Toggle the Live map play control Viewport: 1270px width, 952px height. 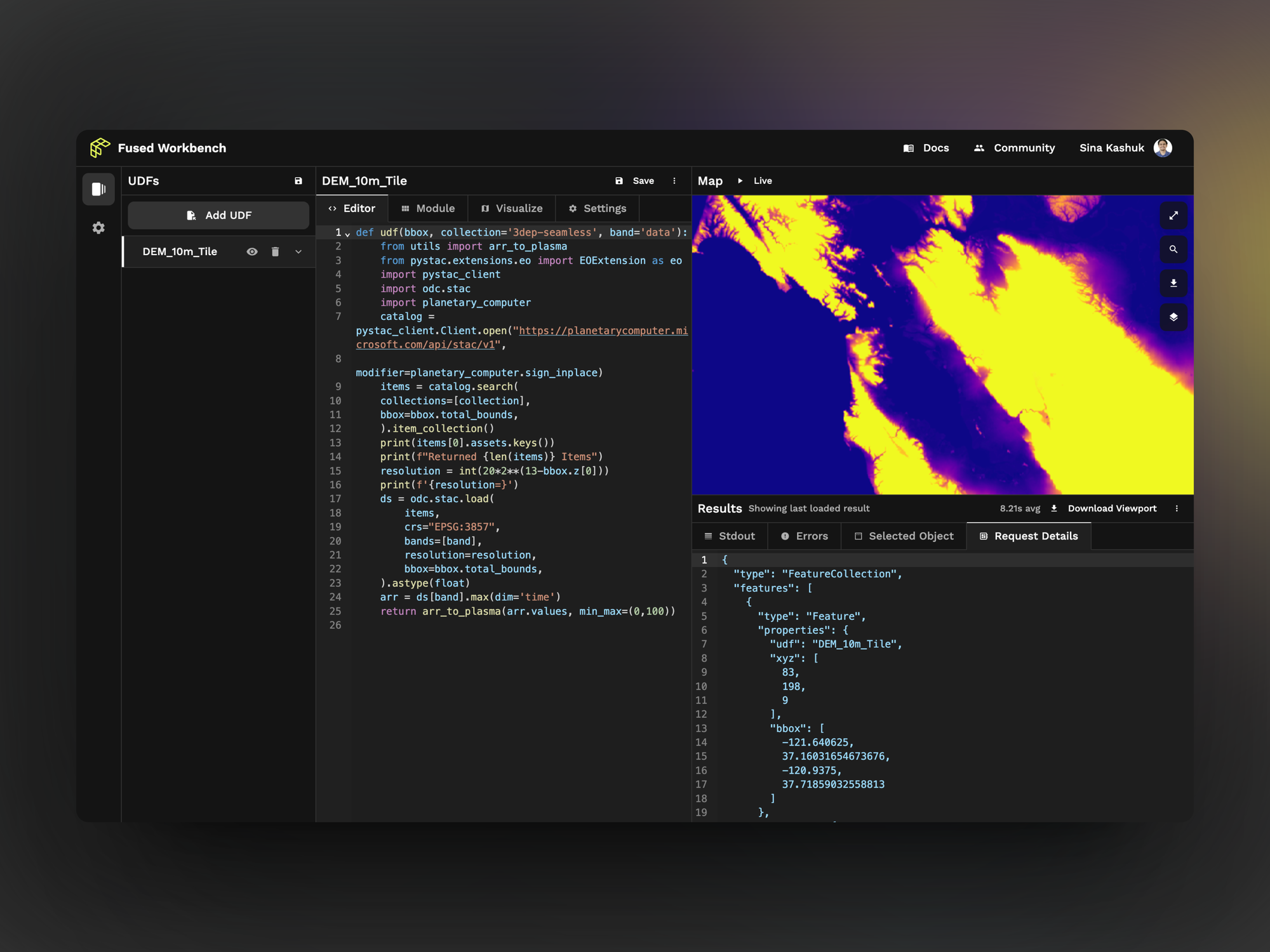740,181
